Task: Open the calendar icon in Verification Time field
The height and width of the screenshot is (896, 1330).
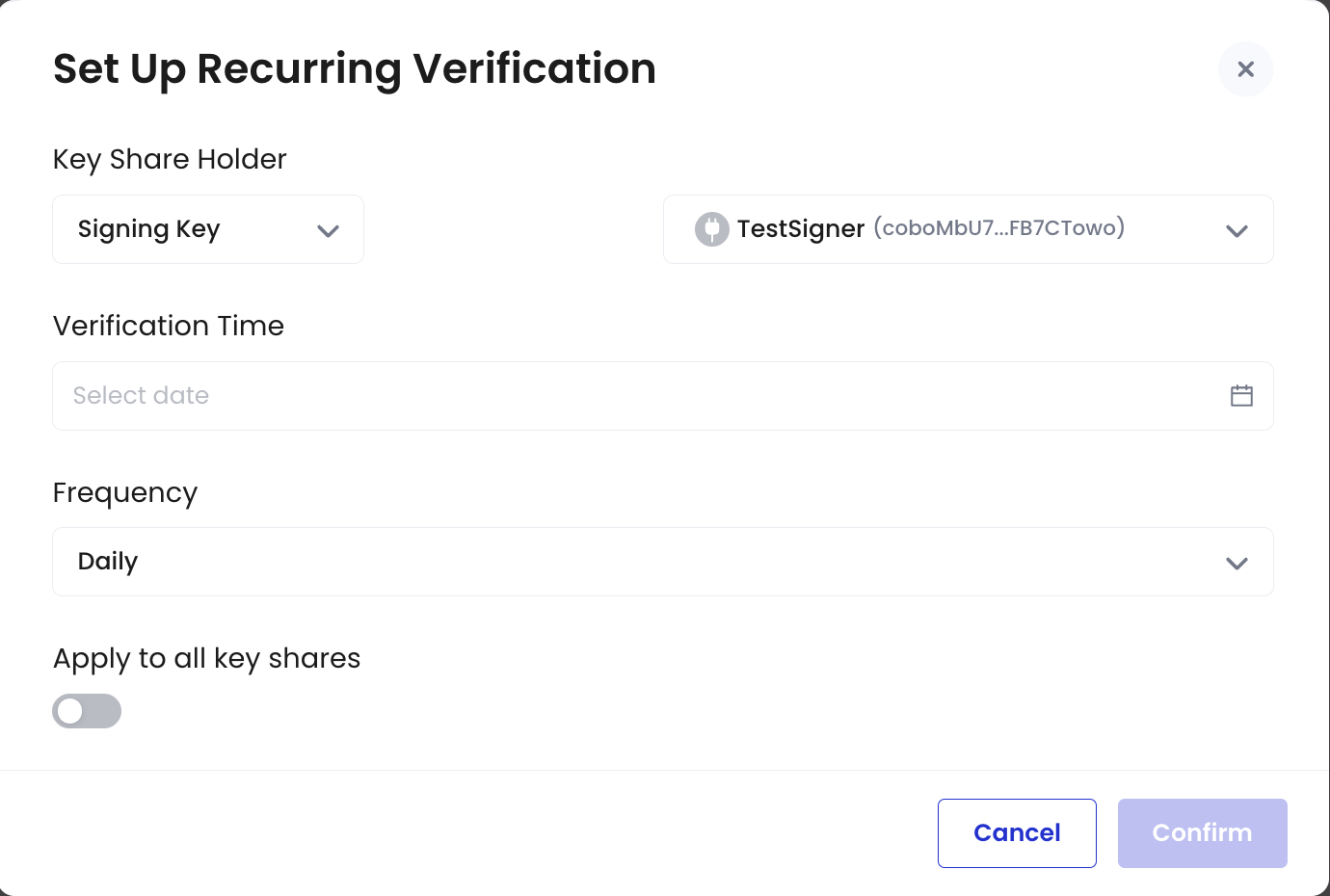Action: [1241, 395]
